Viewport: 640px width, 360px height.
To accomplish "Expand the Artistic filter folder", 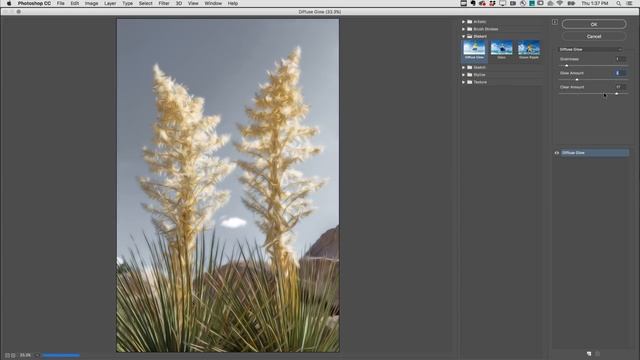I will (463, 22).
